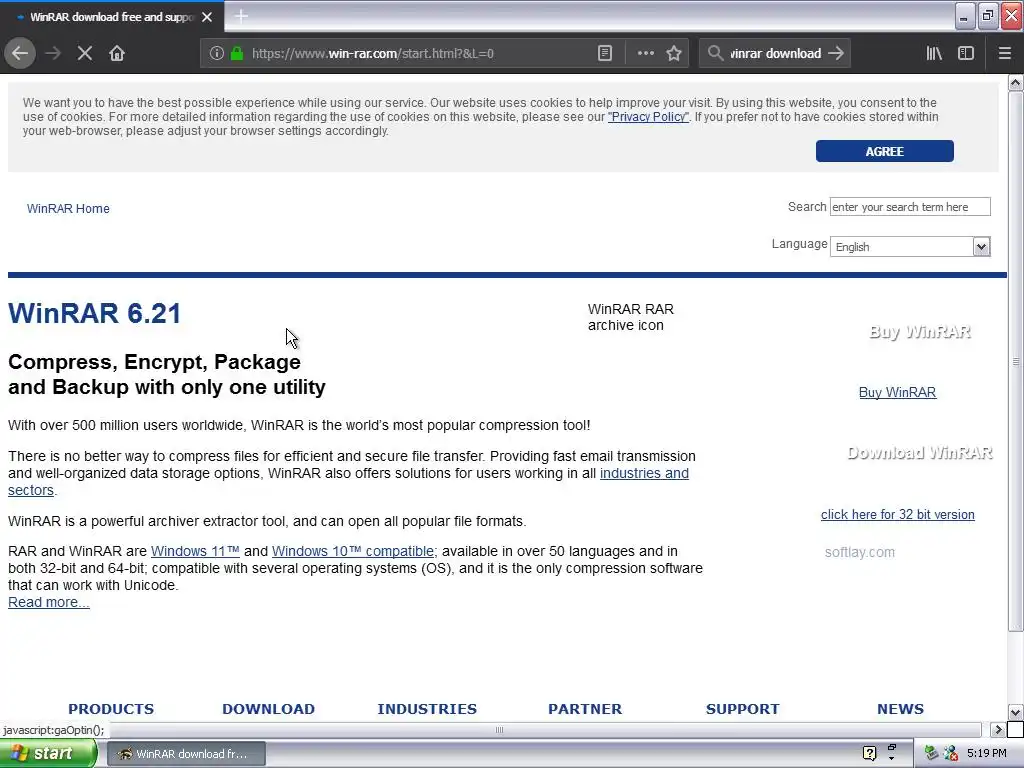
Task: Click the WinRAR 6.21 heading
Action: tap(95, 313)
